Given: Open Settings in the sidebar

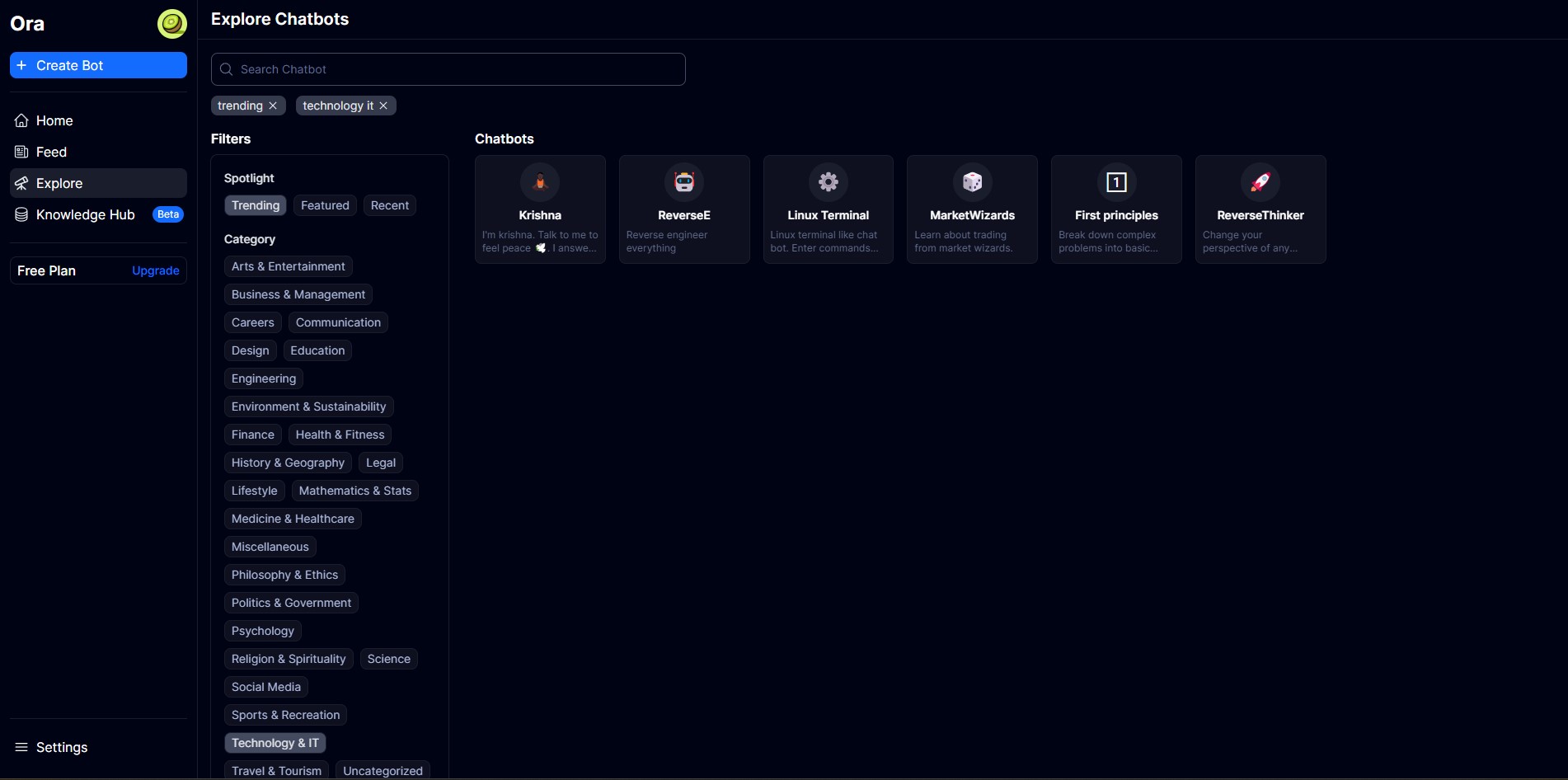Looking at the screenshot, I should click(98, 747).
